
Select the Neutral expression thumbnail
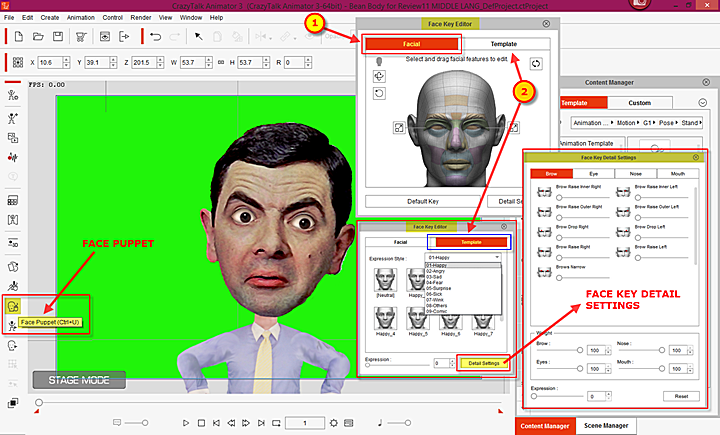[385, 279]
